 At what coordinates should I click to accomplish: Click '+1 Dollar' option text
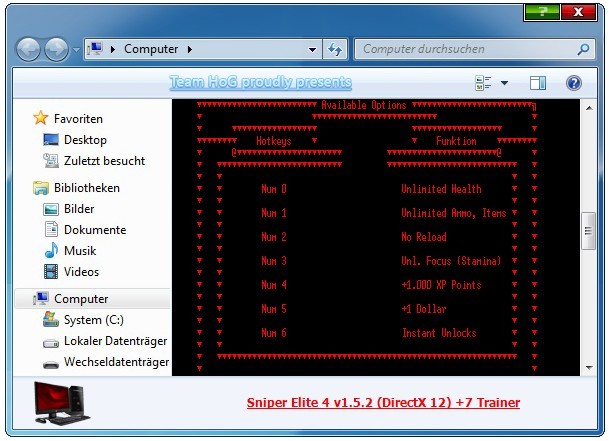click(424, 309)
